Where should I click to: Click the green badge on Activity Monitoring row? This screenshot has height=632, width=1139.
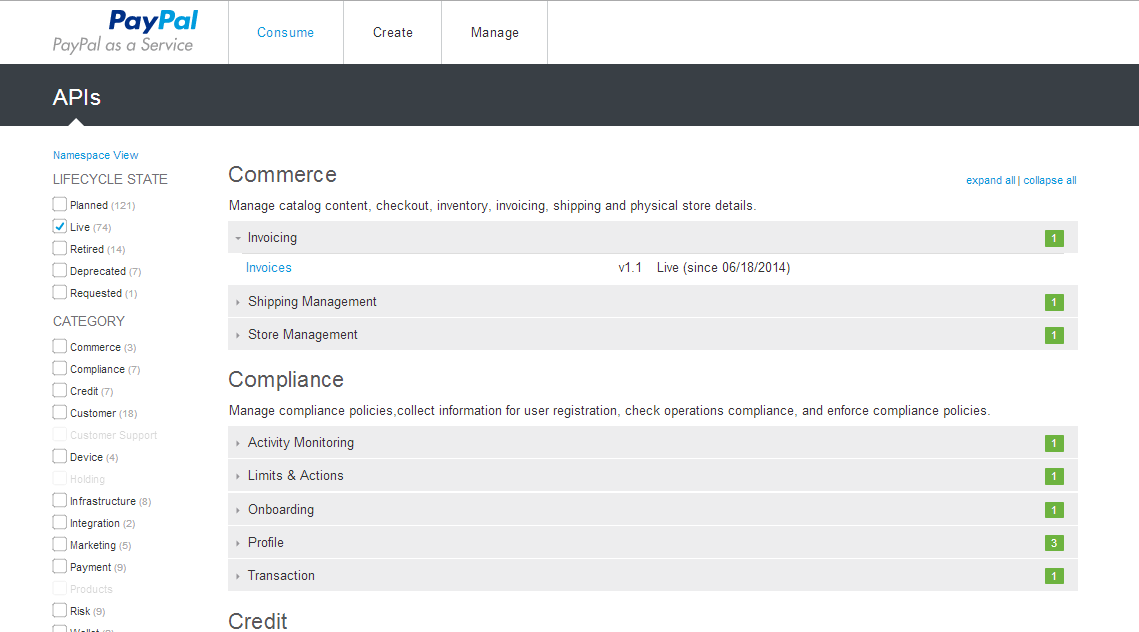[1054, 443]
